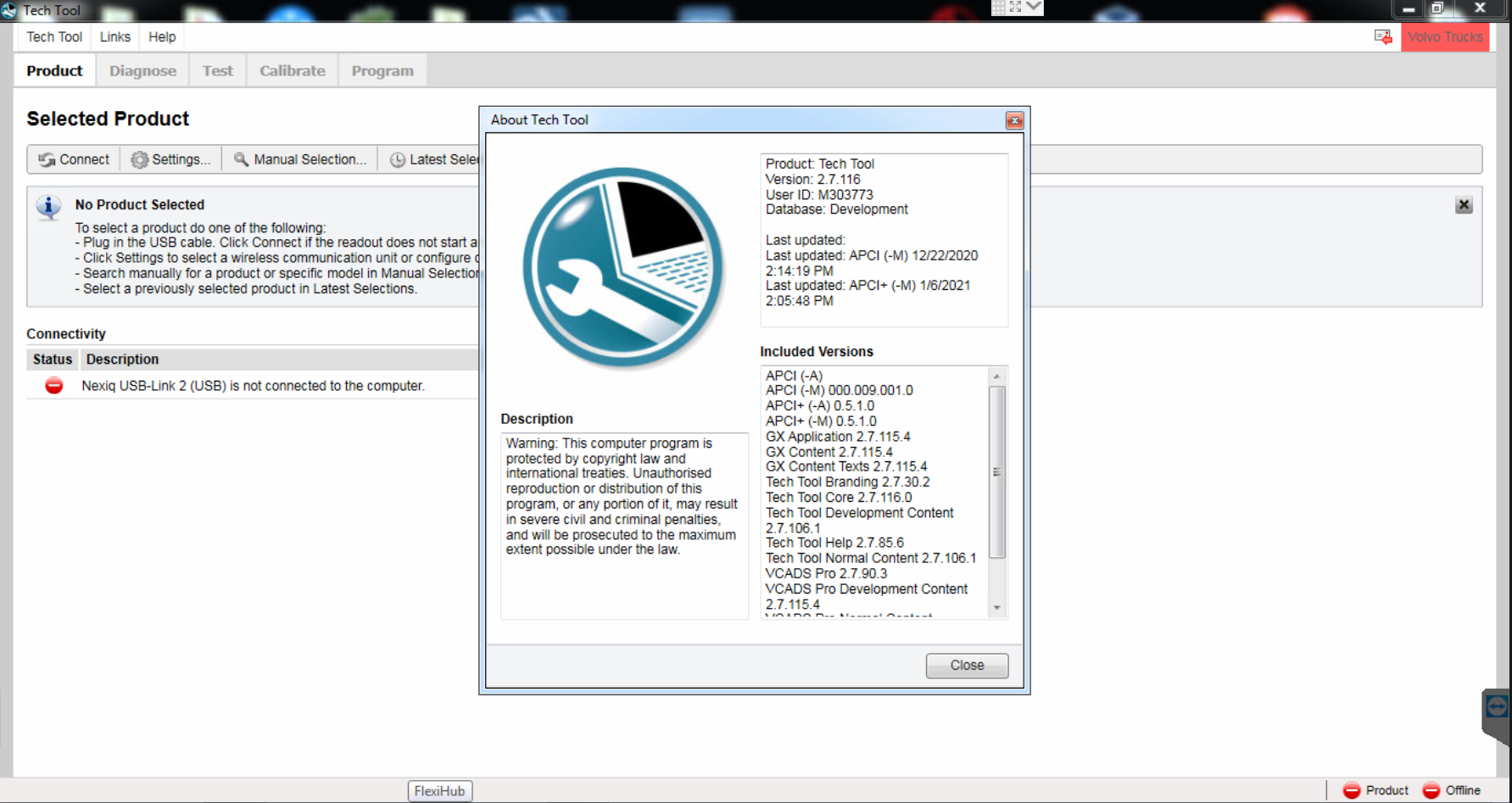Click the 'User ID: M303773' text

(819, 195)
